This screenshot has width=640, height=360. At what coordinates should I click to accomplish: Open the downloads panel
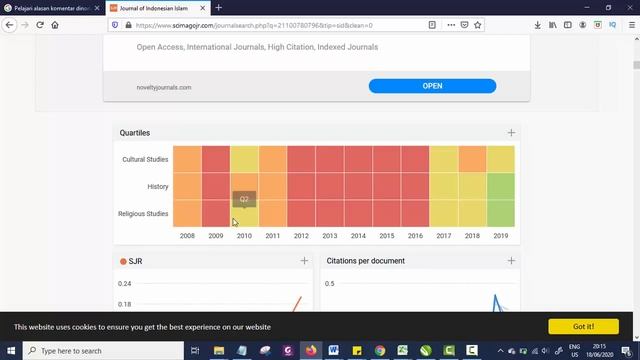(538, 25)
